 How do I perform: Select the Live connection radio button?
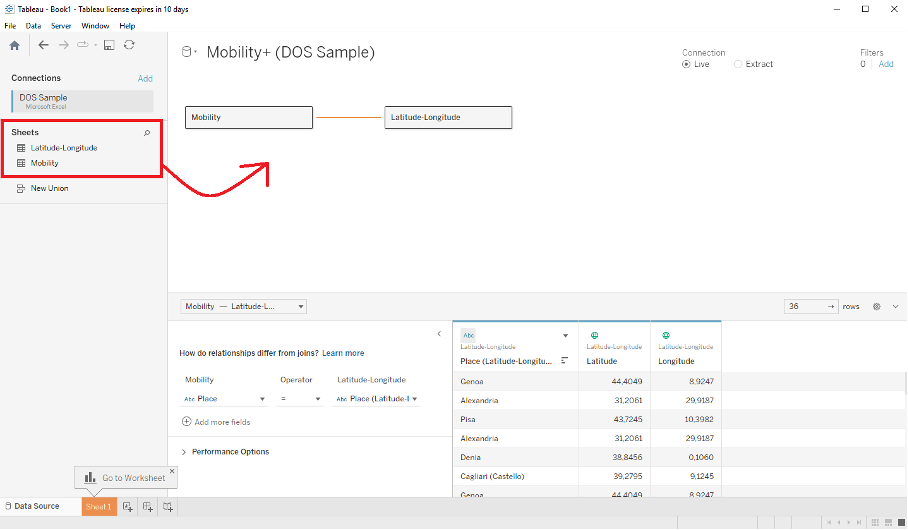pyautogui.click(x=686, y=64)
